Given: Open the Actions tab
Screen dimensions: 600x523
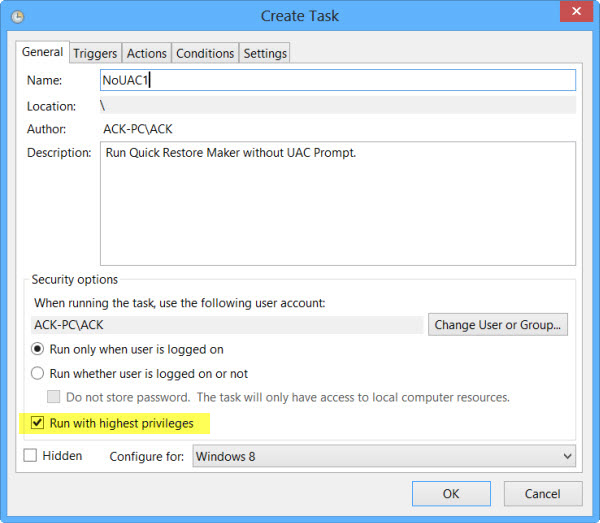Looking at the screenshot, I should coord(147,53).
